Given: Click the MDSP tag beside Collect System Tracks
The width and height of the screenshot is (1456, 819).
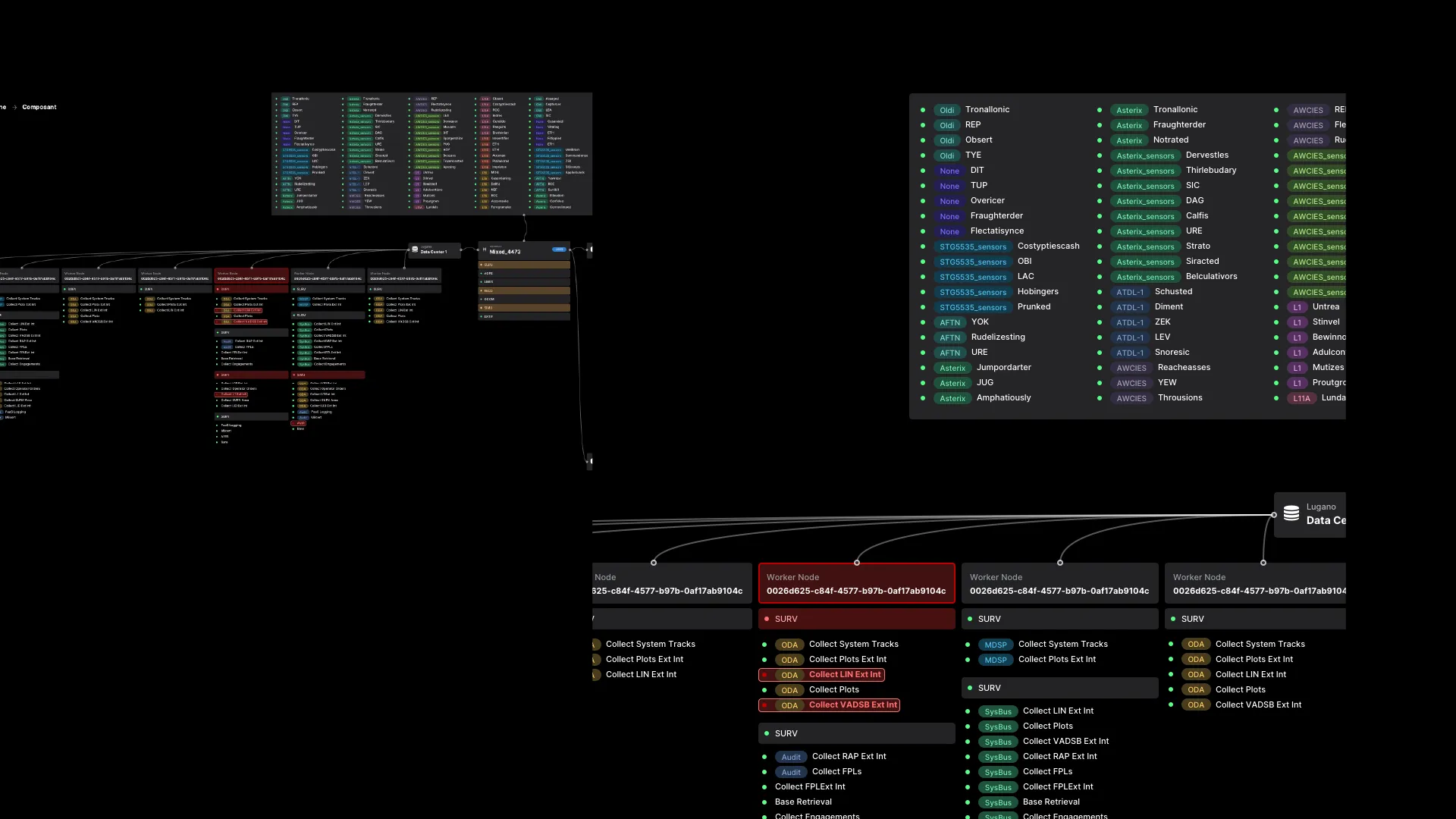Looking at the screenshot, I should click(995, 645).
